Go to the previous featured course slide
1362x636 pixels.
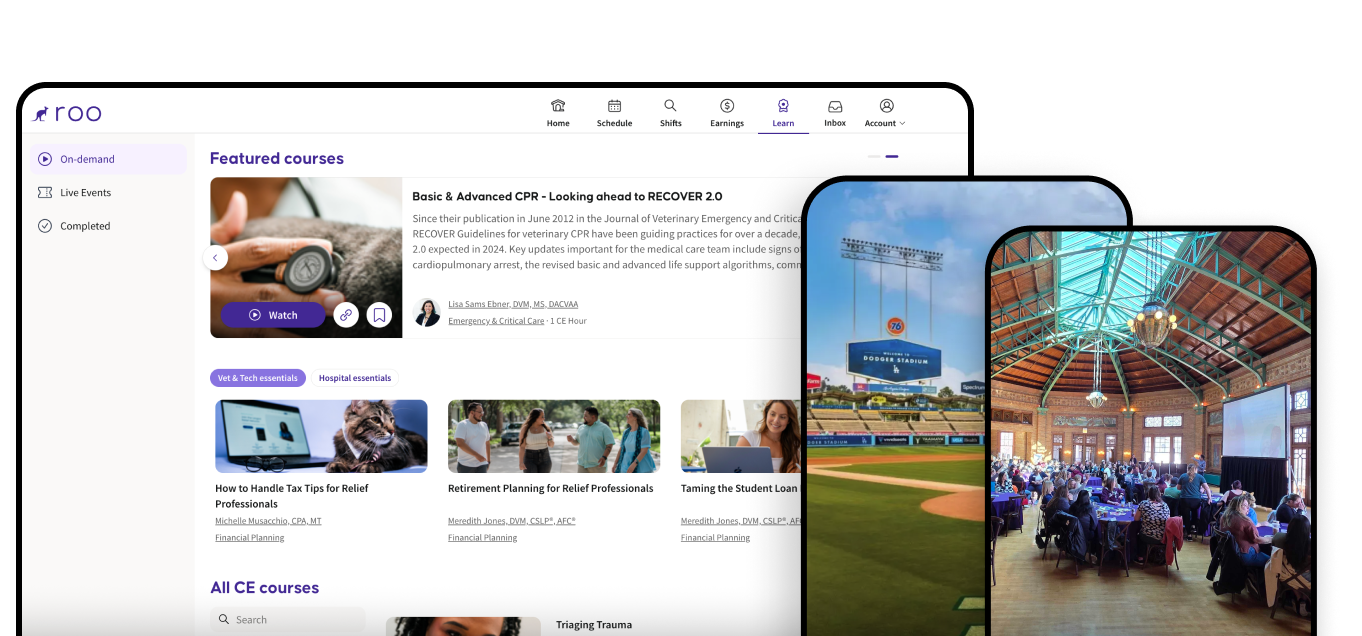[x=215, y=258]
